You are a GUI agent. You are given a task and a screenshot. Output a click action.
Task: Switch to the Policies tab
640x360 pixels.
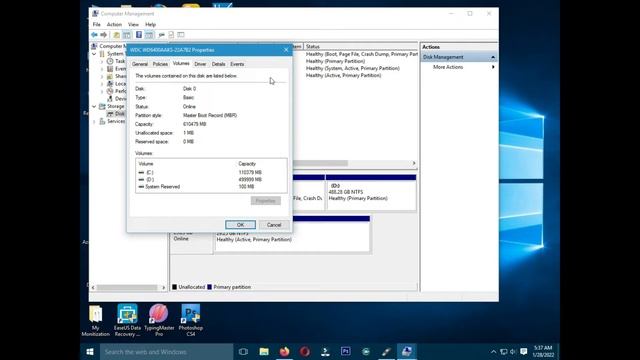click(160, 64)
